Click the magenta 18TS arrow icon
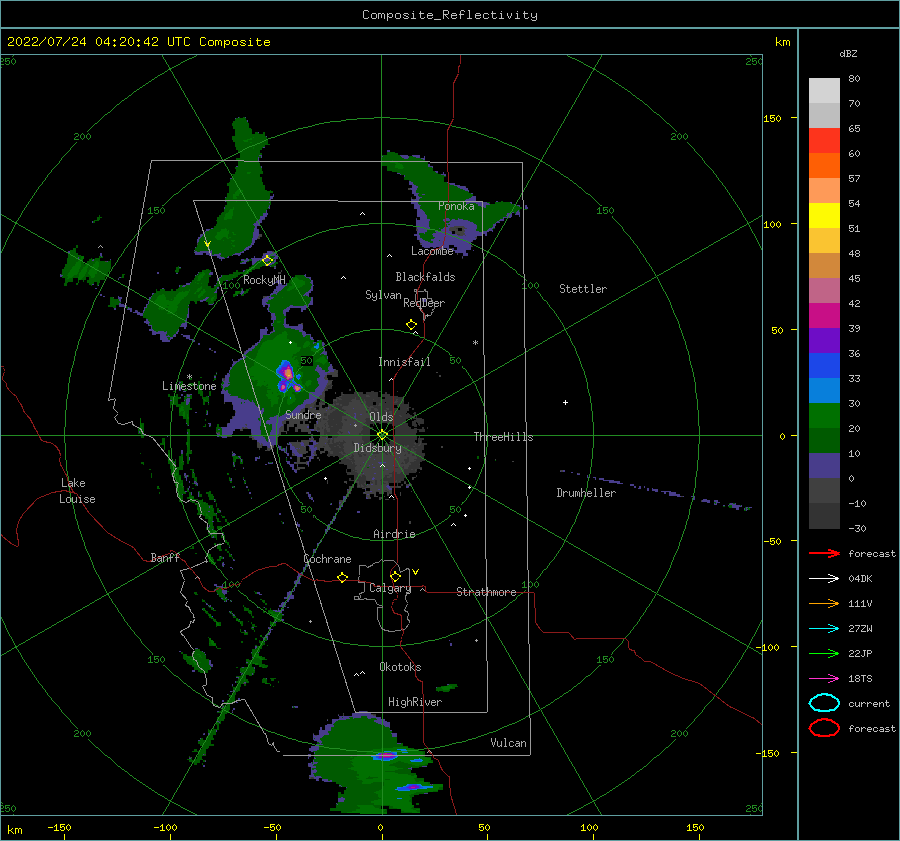The image size is (900, 841). pos(824,679)
